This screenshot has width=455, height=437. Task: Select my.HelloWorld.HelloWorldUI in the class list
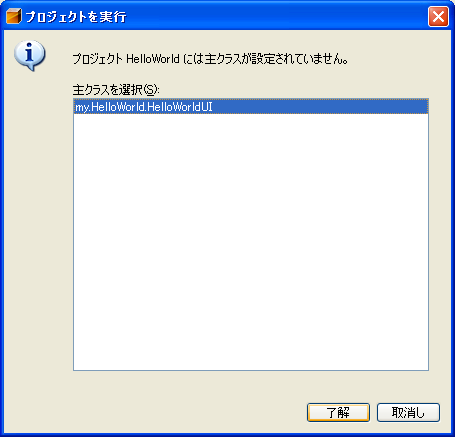(251, 107)
